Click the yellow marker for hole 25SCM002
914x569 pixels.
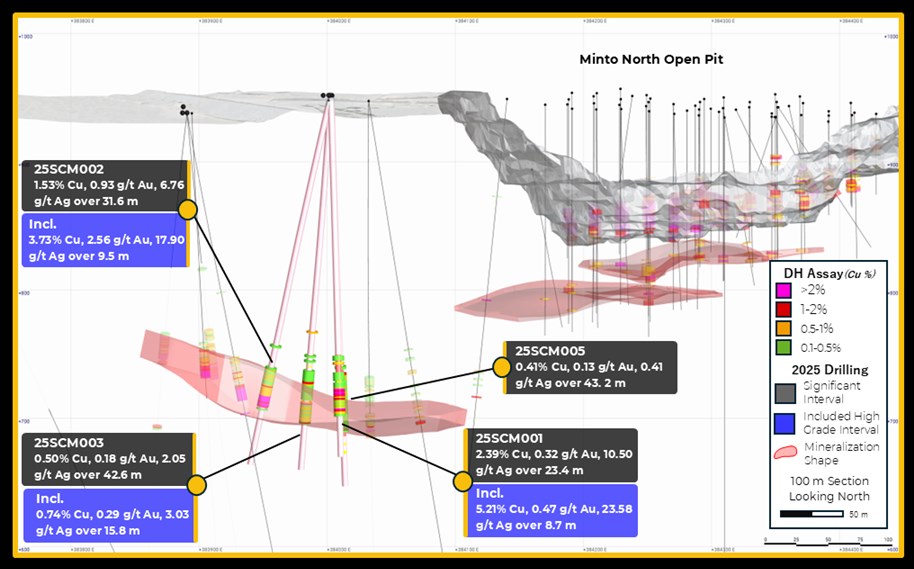click(187, 209)
